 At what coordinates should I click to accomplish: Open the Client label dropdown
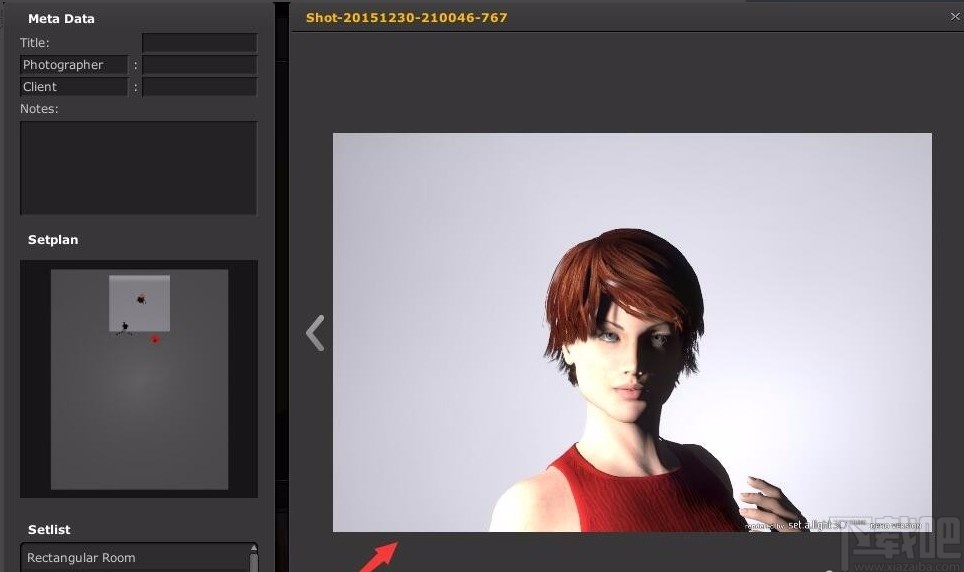click(74, 87)
